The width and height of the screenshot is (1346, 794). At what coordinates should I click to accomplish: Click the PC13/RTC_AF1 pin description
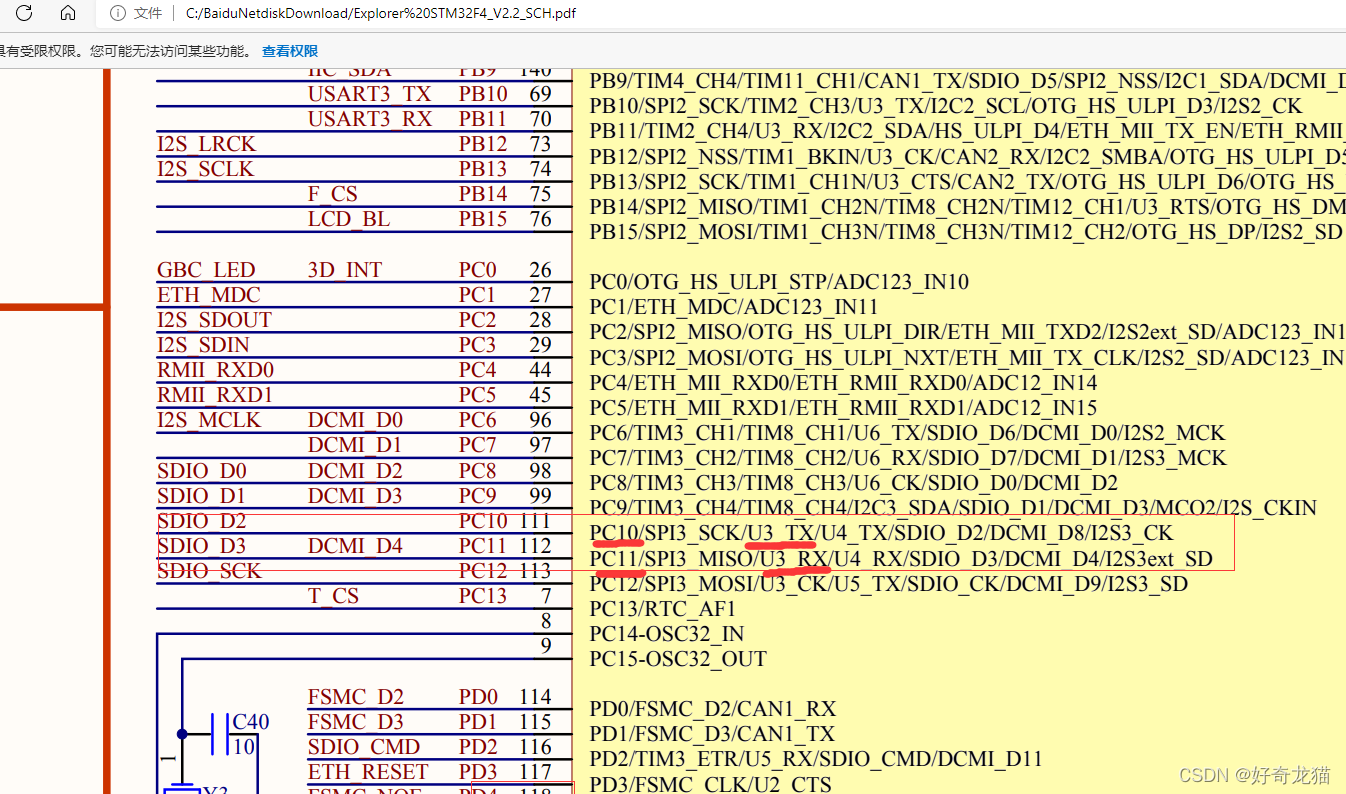(663, 609)
